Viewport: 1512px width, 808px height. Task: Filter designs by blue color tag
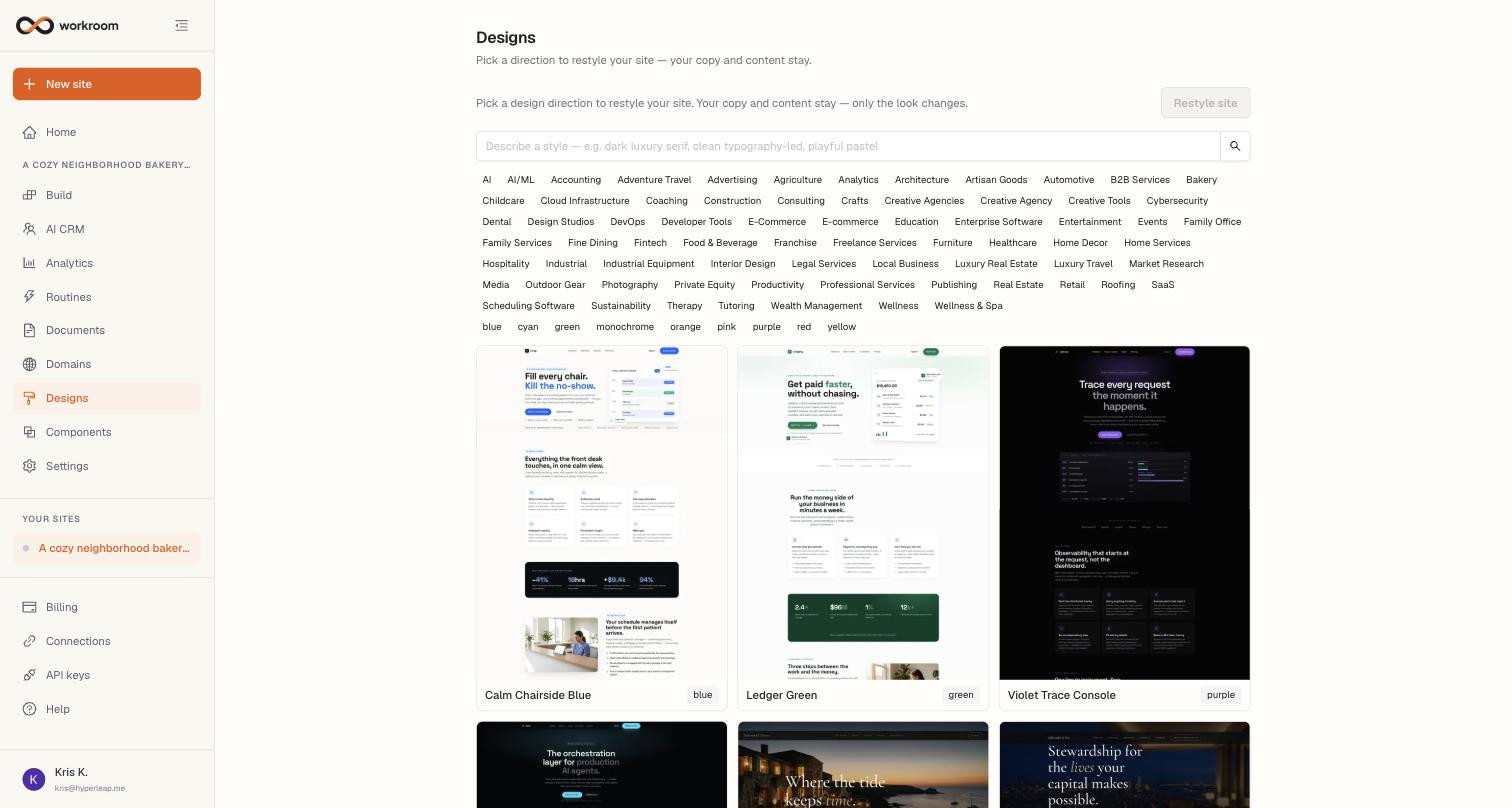492,327
